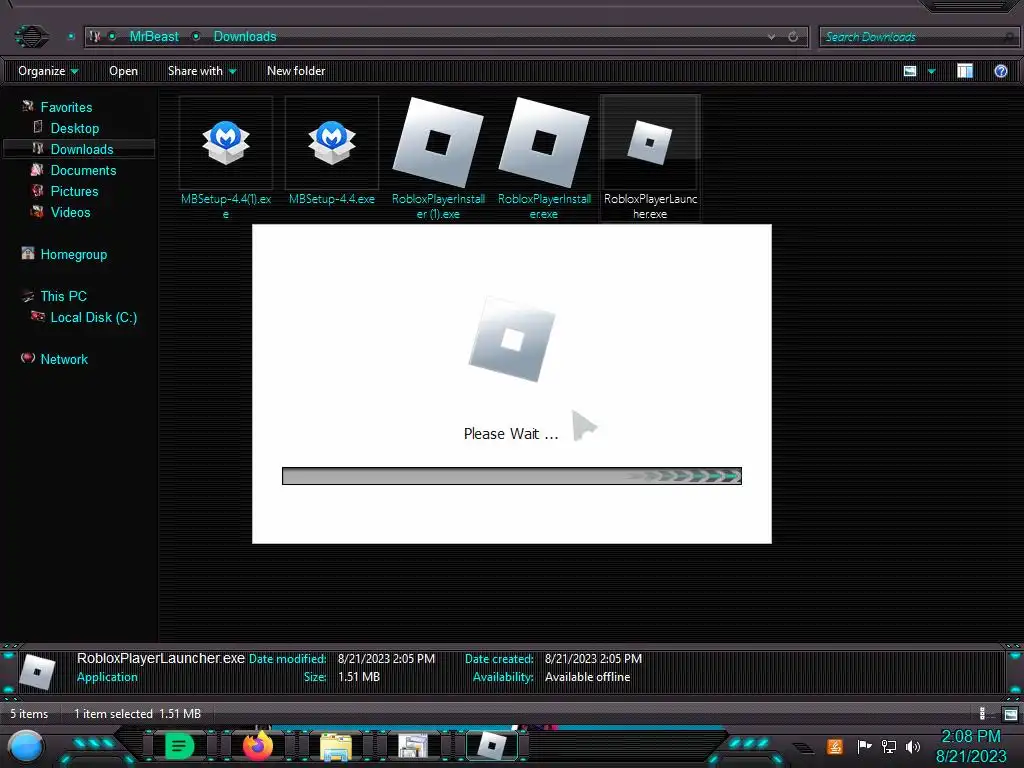
Task: Click the Roblox taskbar icon
Action: 492,746
